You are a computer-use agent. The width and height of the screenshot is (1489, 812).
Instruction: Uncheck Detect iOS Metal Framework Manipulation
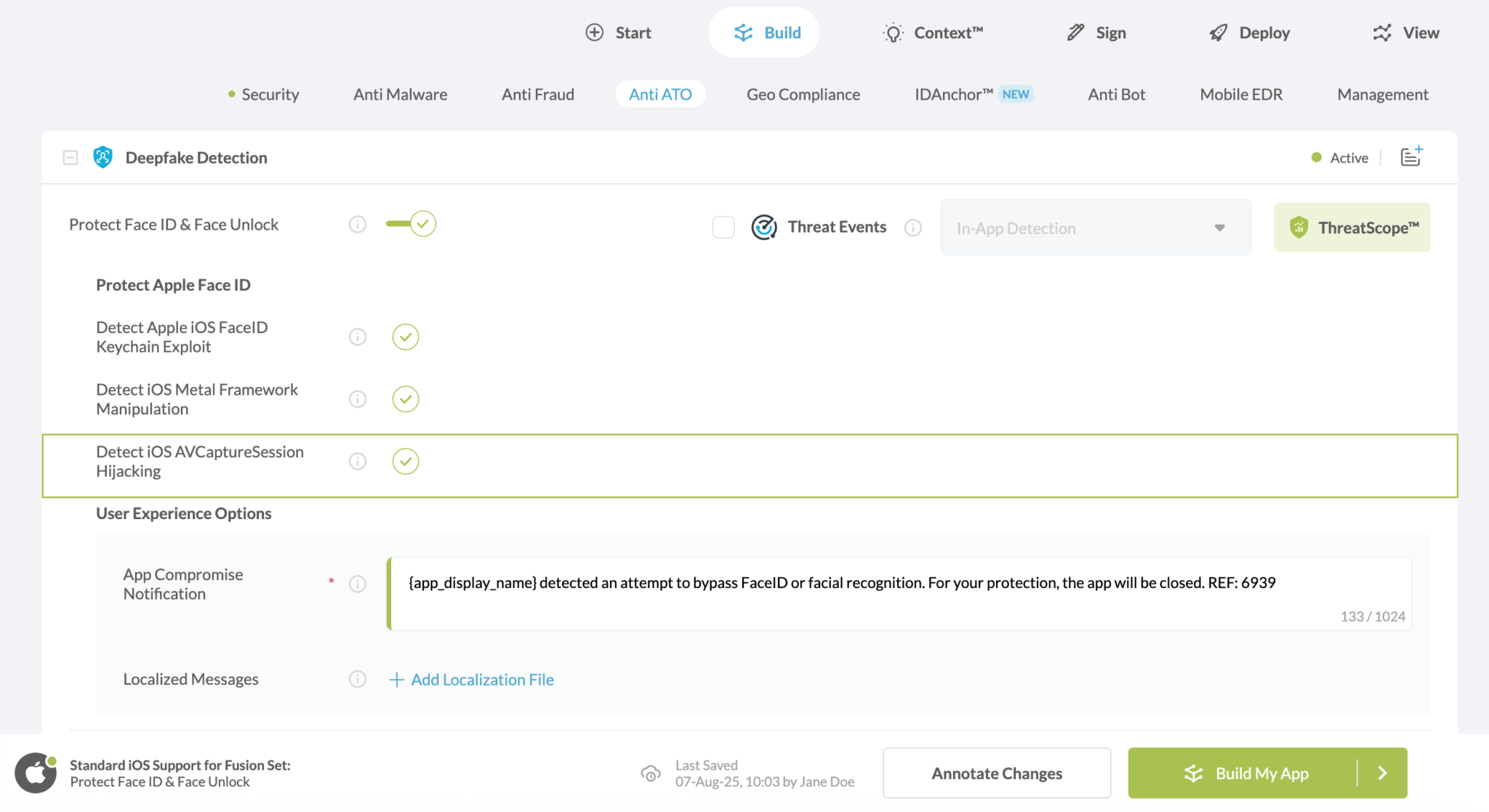(405, 399)
